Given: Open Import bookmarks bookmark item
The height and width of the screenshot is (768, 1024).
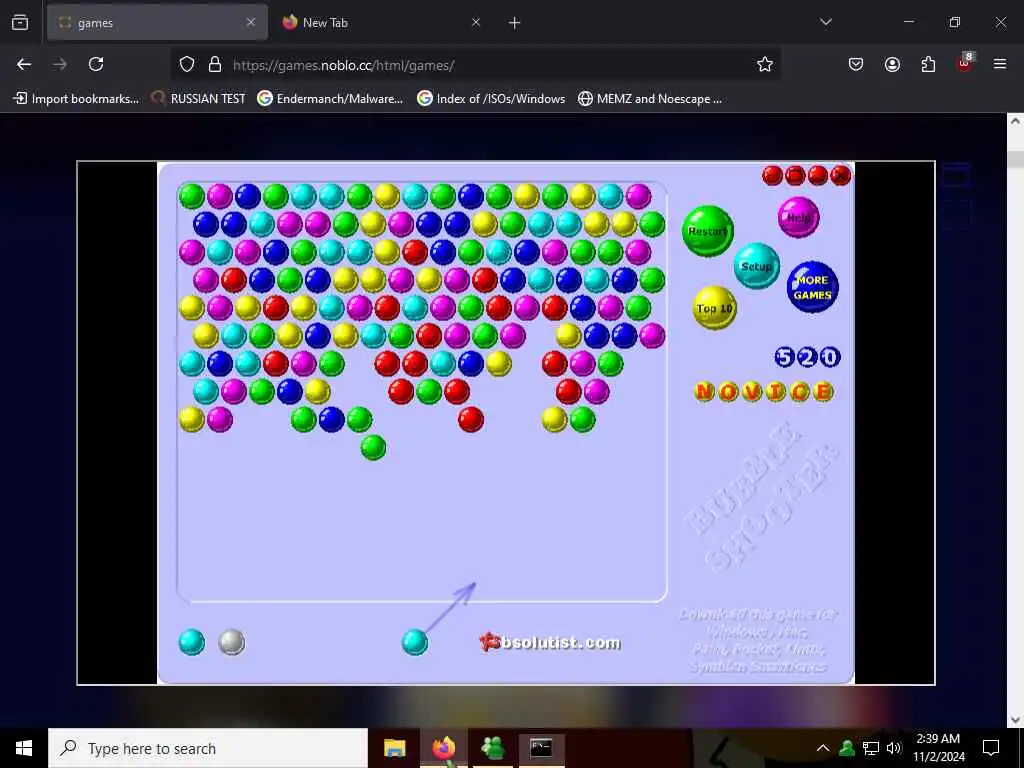Looking at the screenshot, I should pos(76,99).
